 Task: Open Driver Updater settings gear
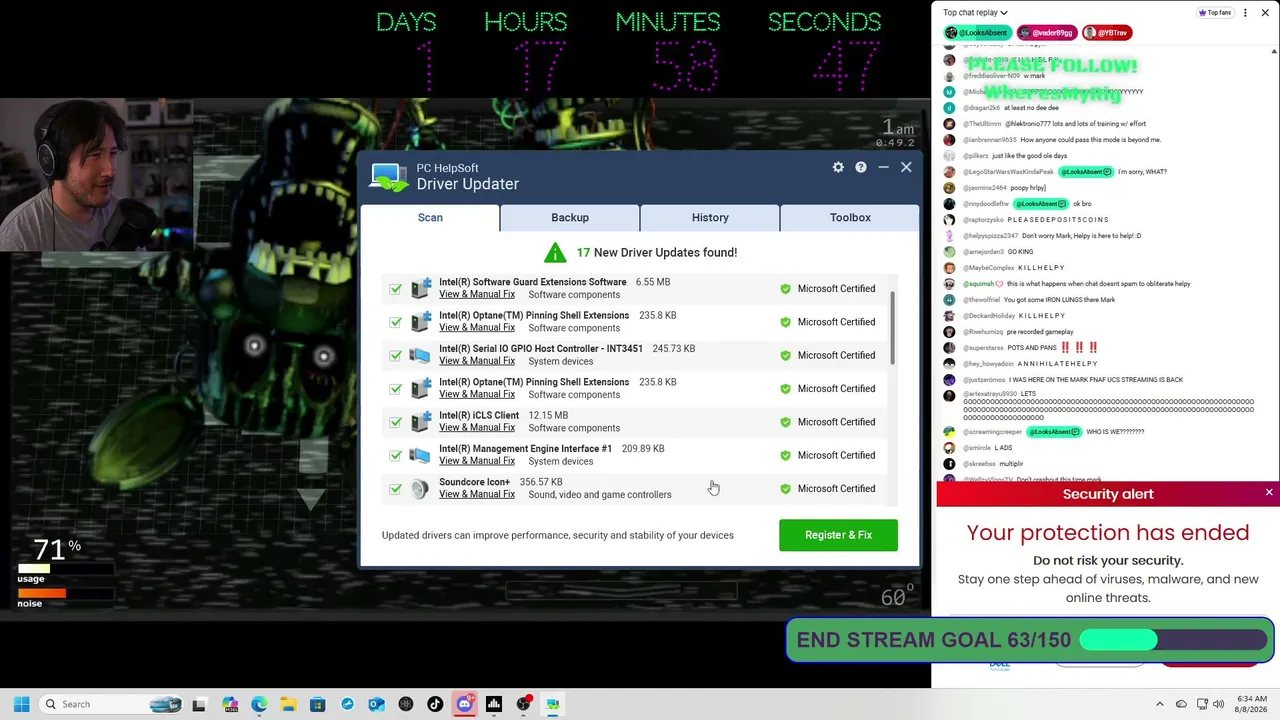(x=838, y=167)
